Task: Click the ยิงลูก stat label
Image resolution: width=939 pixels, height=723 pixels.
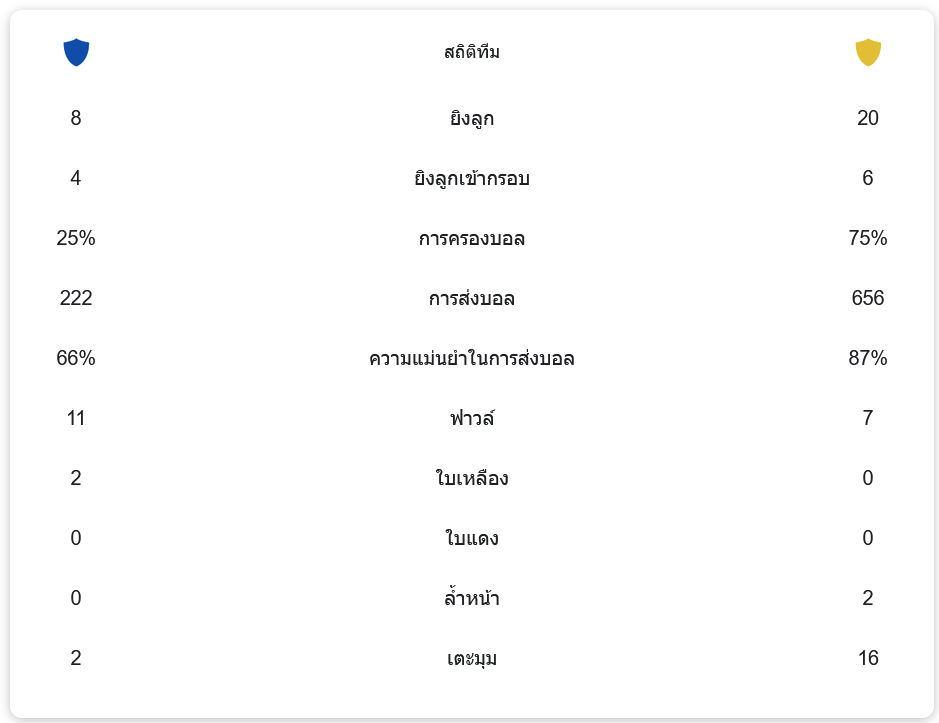Action: (472, 119)
